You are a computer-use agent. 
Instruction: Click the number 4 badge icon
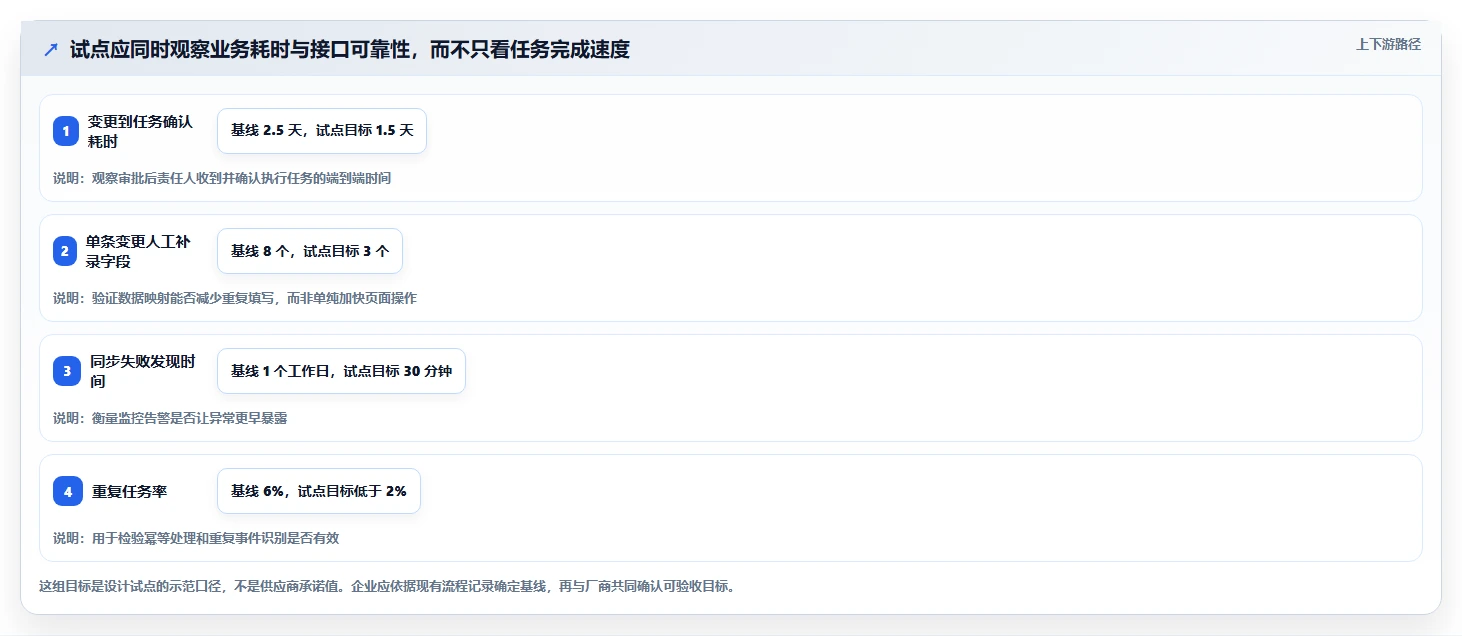coord(68,491)
